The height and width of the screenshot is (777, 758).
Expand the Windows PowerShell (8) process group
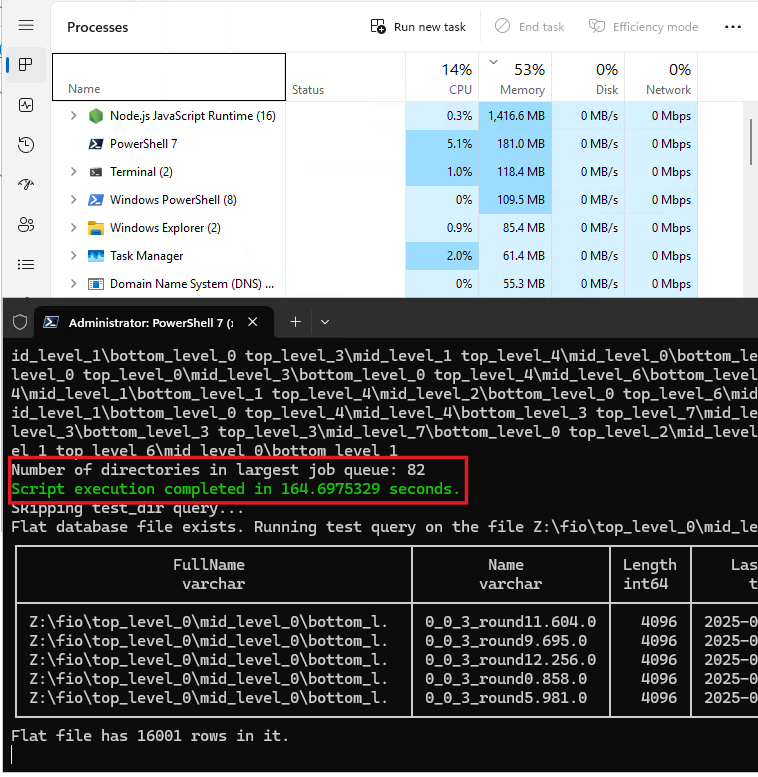point(73,200)
